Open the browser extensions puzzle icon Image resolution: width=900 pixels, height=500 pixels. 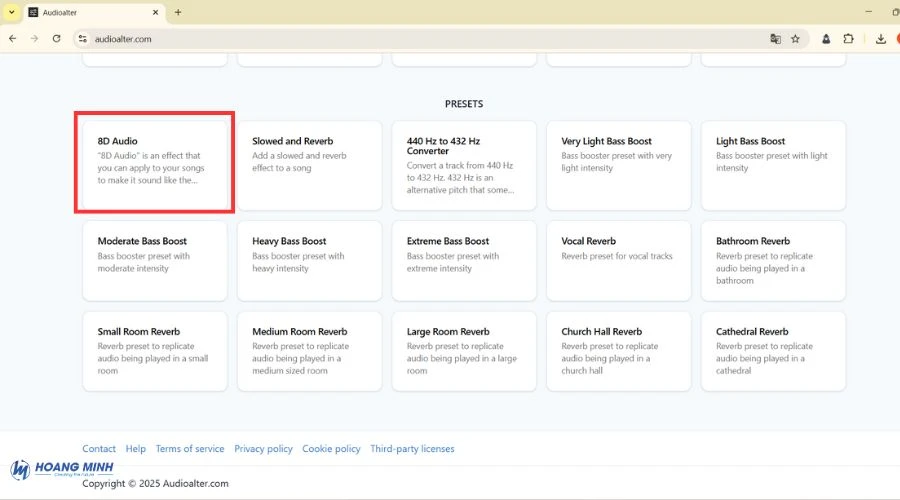tap(848, 39)
